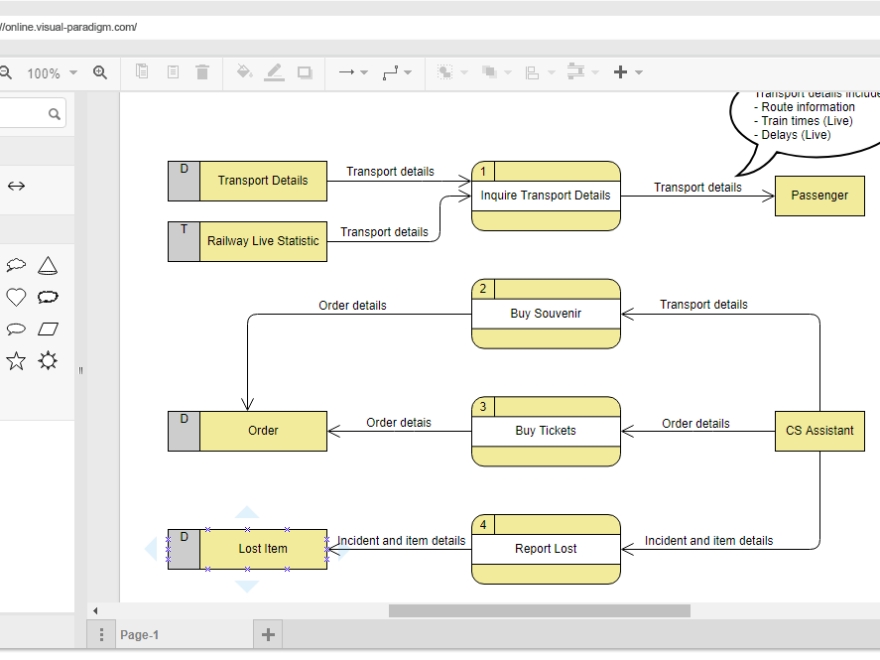Viewport: 880px width, 660px height.
Task: Click the plus icon to insert a shape
Action: click(x=622, y=72)
